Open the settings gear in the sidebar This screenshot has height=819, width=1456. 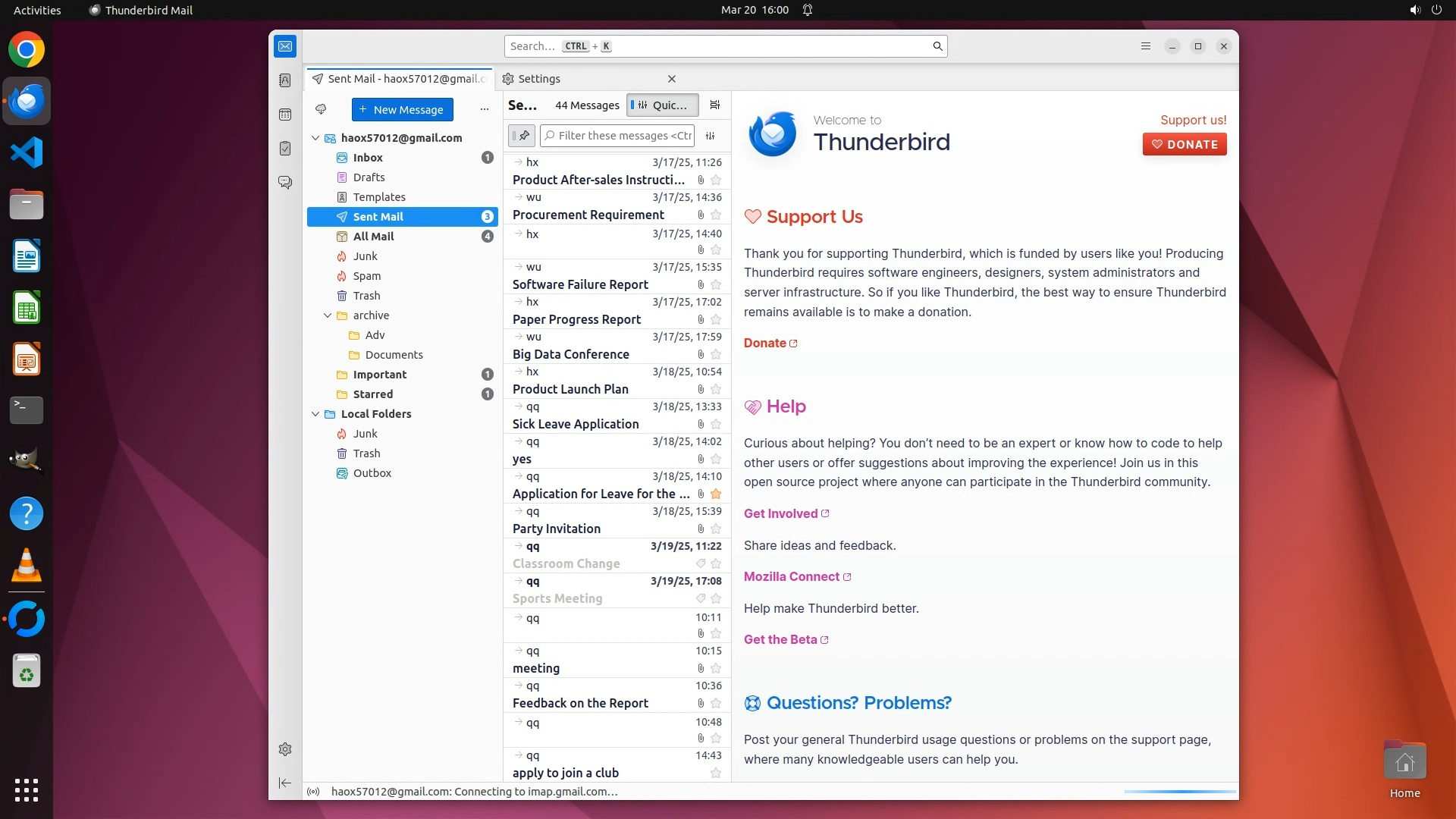[x=285, y=749]
